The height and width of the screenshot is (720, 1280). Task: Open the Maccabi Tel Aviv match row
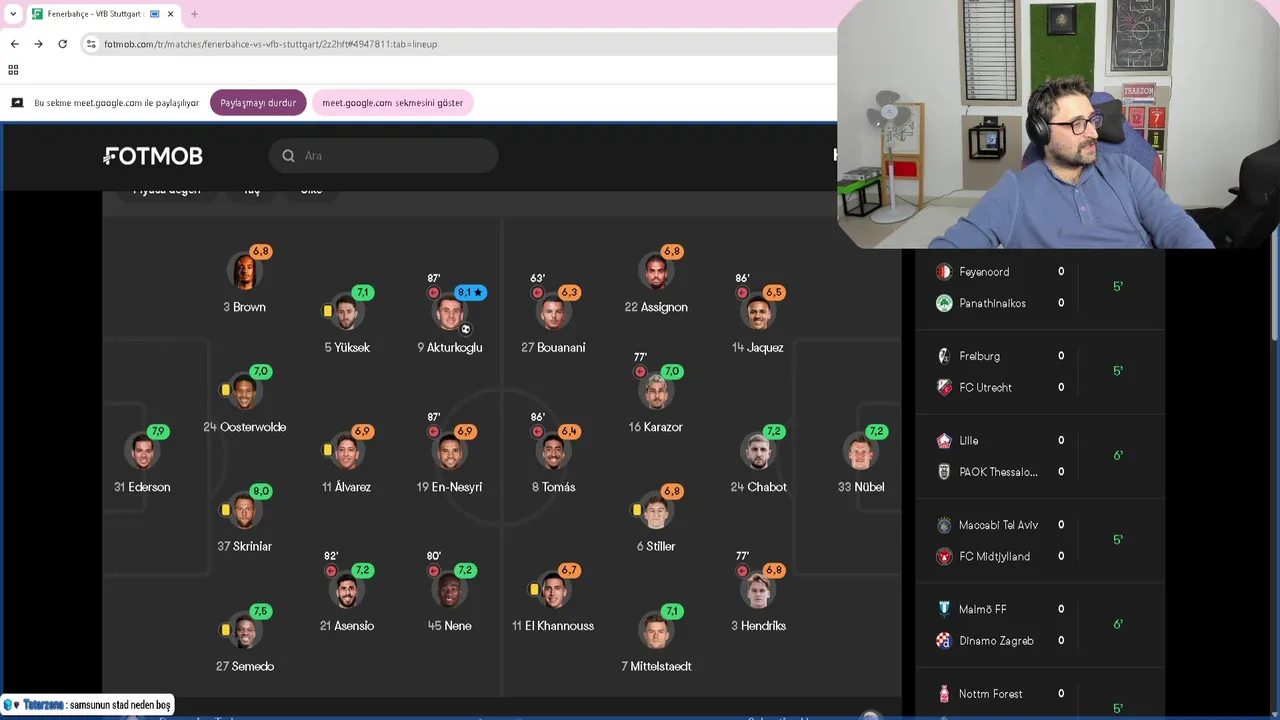(x=1040, y=525)
